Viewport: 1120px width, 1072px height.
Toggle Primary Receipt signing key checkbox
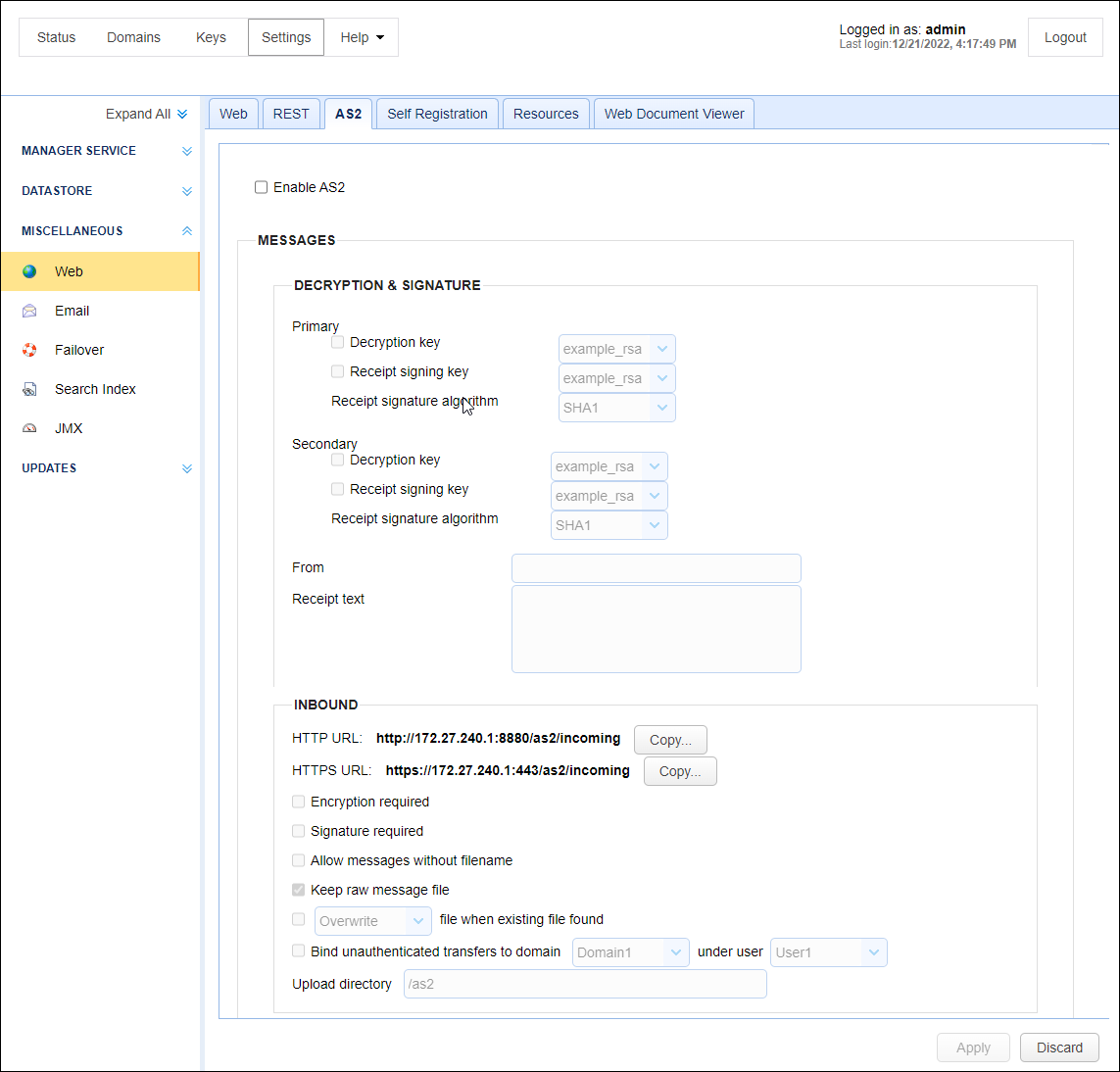pos(338,371)
